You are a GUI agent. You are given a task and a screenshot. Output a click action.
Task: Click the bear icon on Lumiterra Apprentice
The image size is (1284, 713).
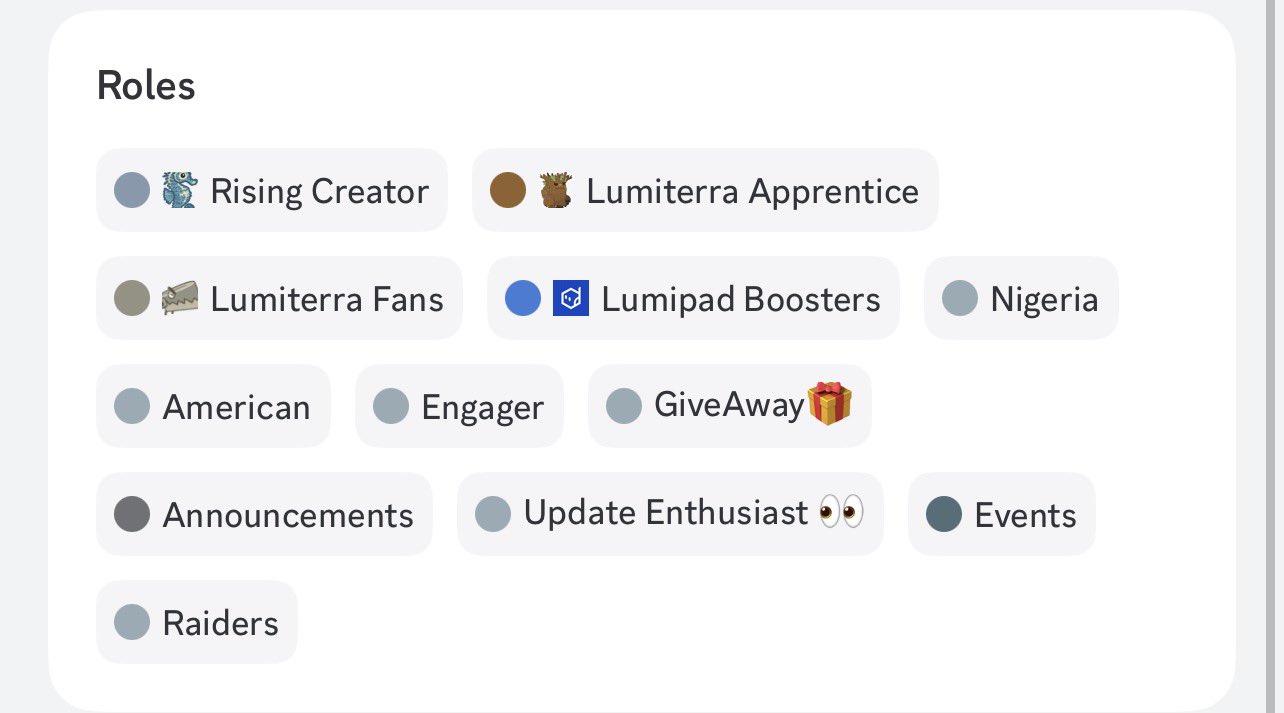click(x=556, y=190)
